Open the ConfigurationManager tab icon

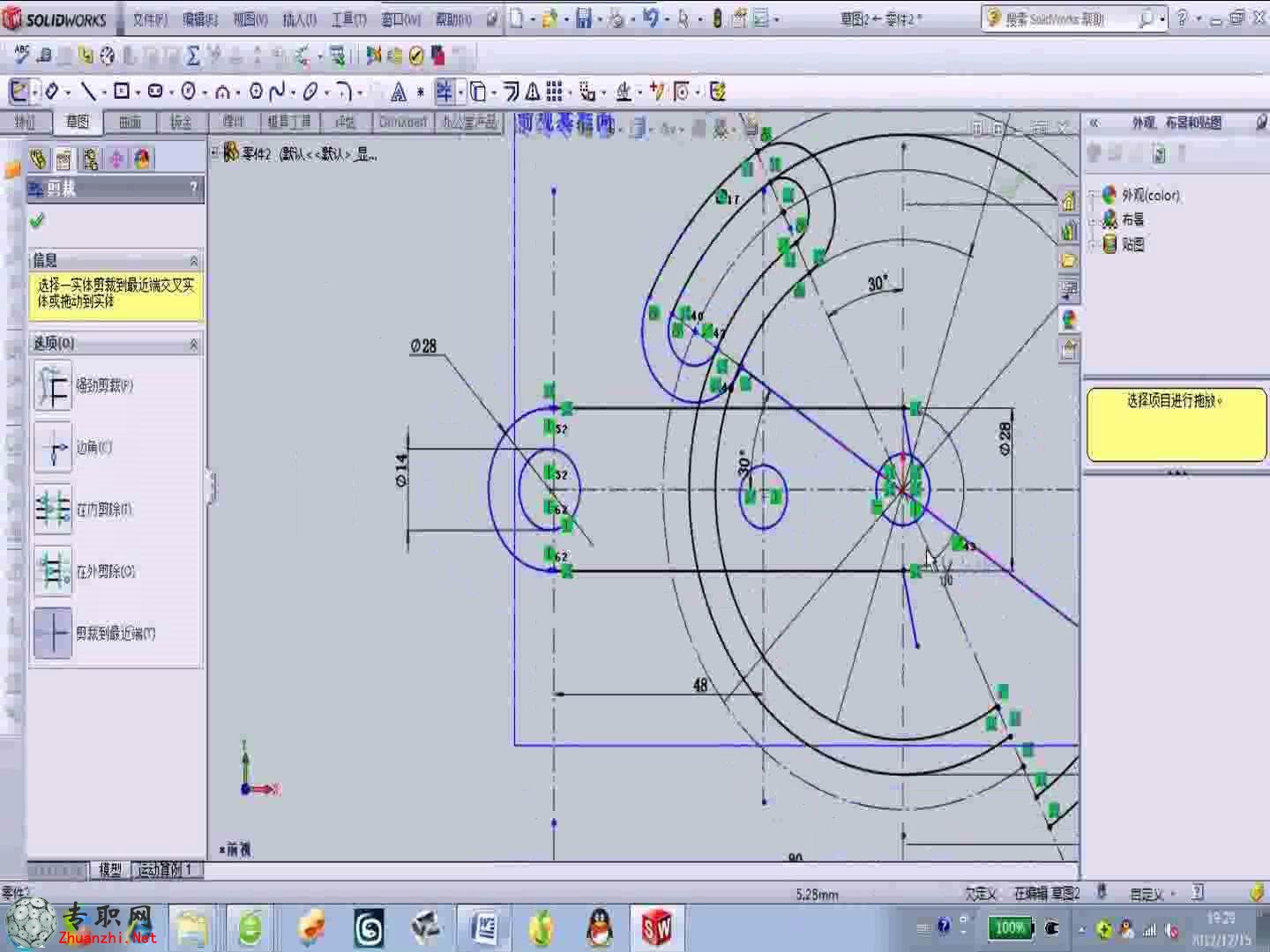(x=90, y=159)
